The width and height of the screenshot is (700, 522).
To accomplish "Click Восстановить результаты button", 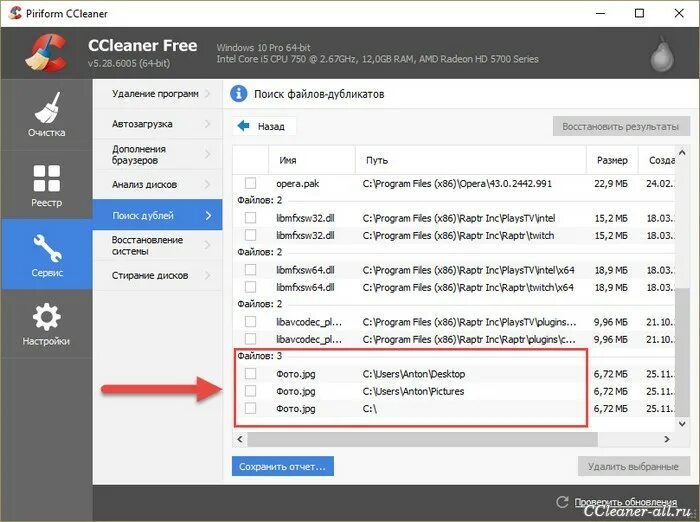I will pos(621,126).
